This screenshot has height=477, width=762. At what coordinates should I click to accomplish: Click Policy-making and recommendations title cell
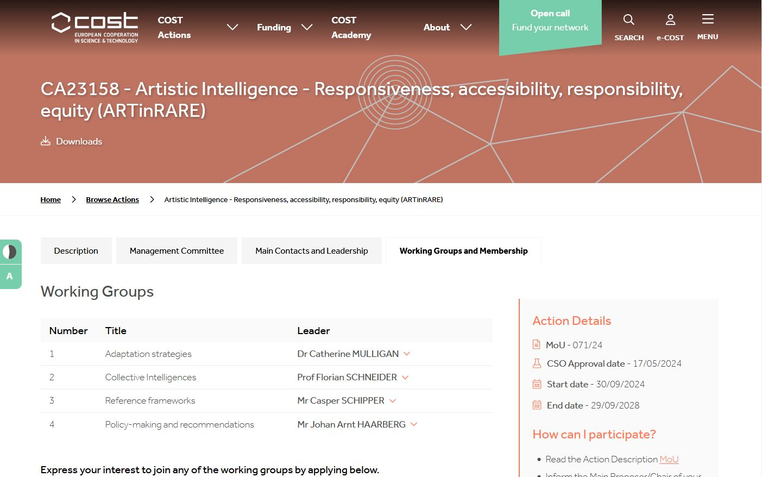click(179, 425)
